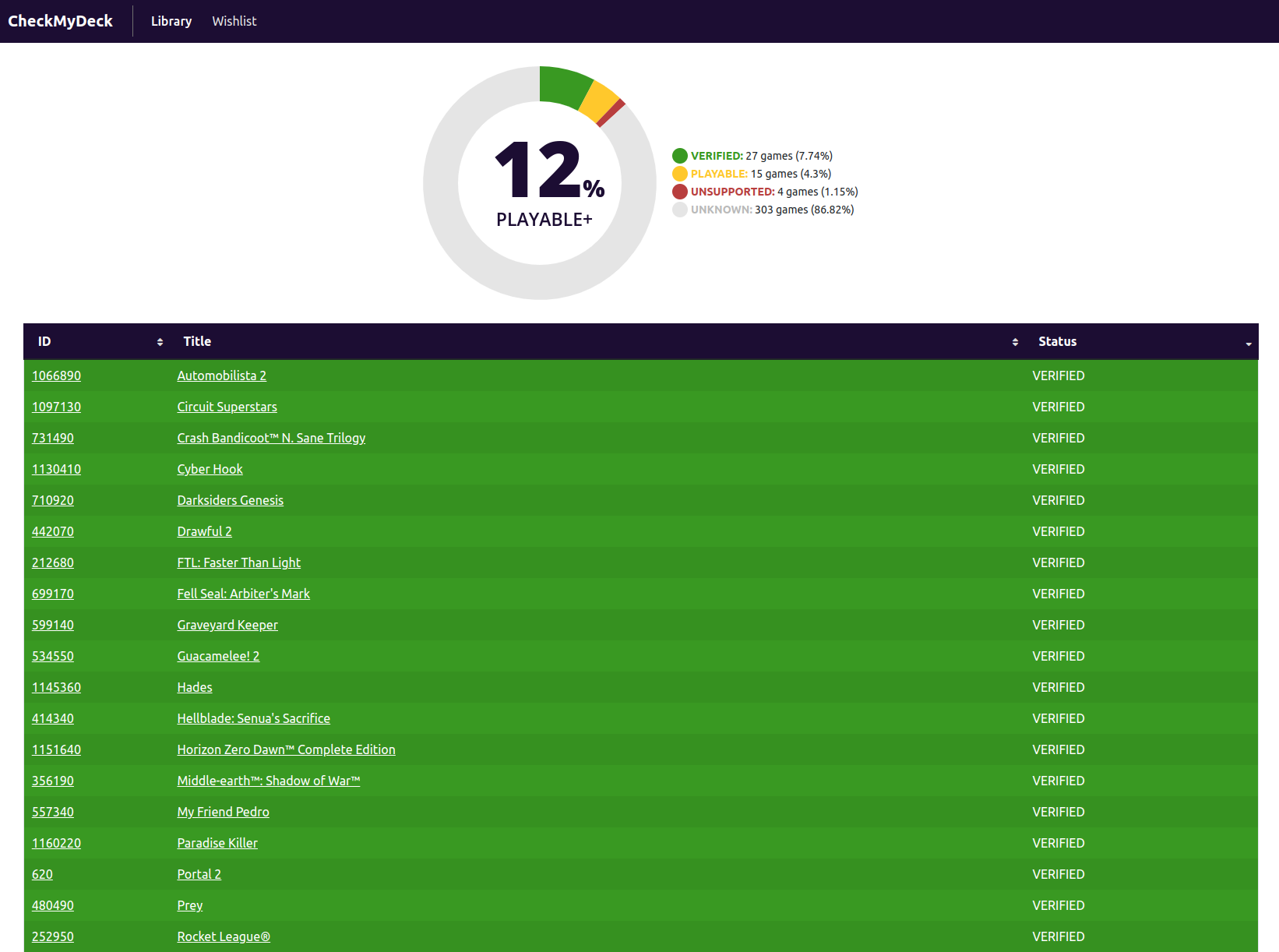Click the green Verified donut chart segment
Screen dimensions: 1279x952
[564, 86]
